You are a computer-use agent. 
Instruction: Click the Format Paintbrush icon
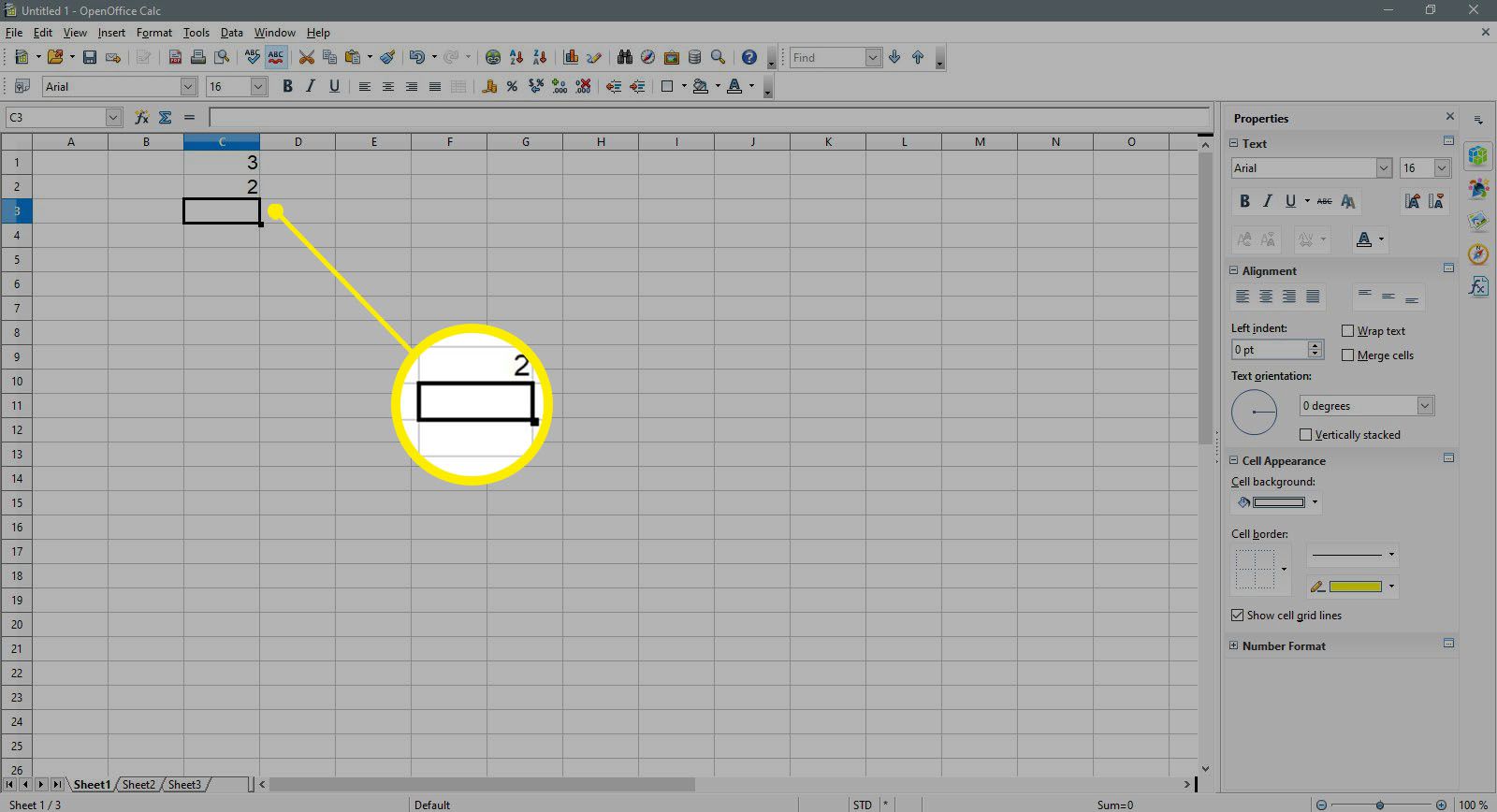pos(387,58)
